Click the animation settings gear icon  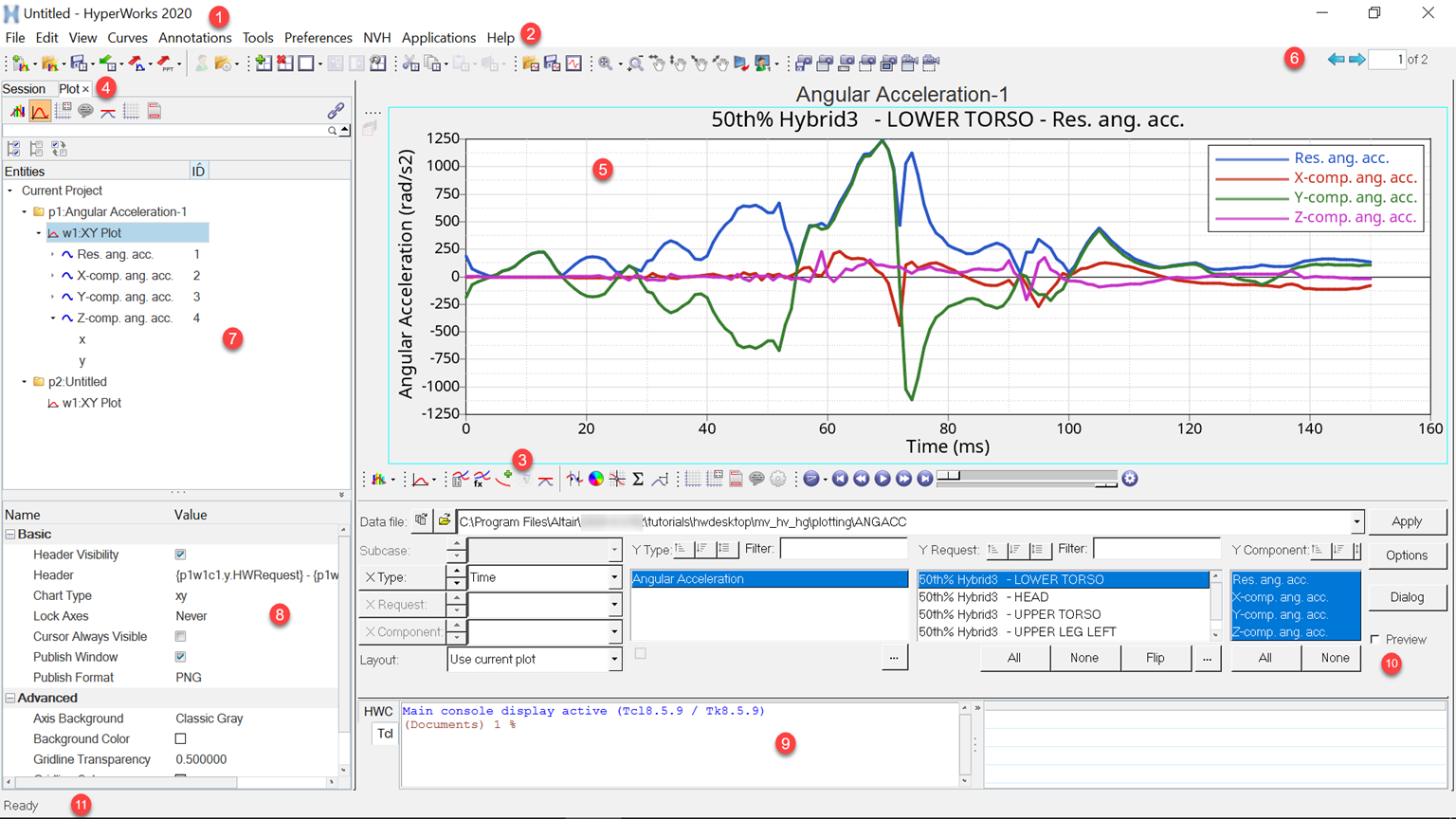tap(1130, 480)
